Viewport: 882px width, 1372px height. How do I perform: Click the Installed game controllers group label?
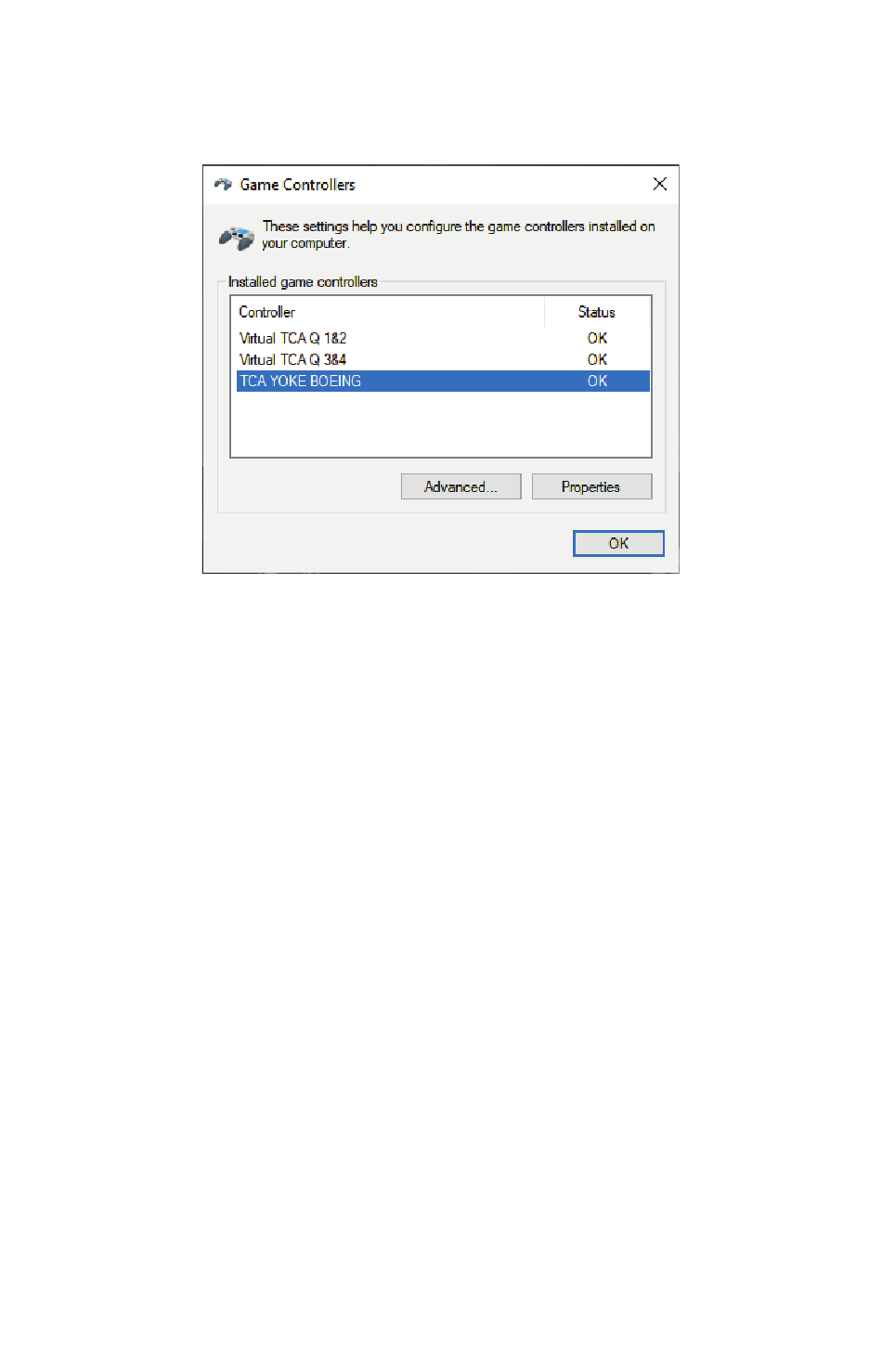coord(303,281)
